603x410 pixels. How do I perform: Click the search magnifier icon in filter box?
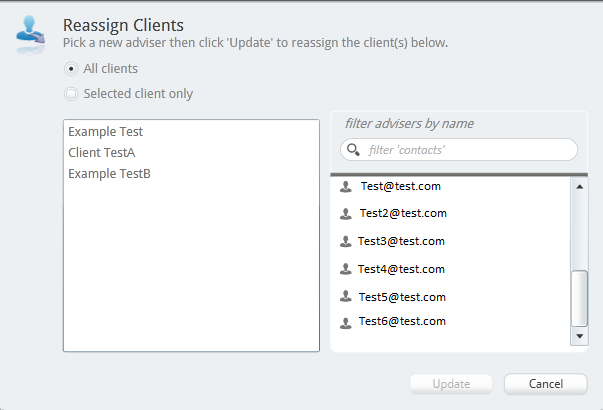[353, 150]
